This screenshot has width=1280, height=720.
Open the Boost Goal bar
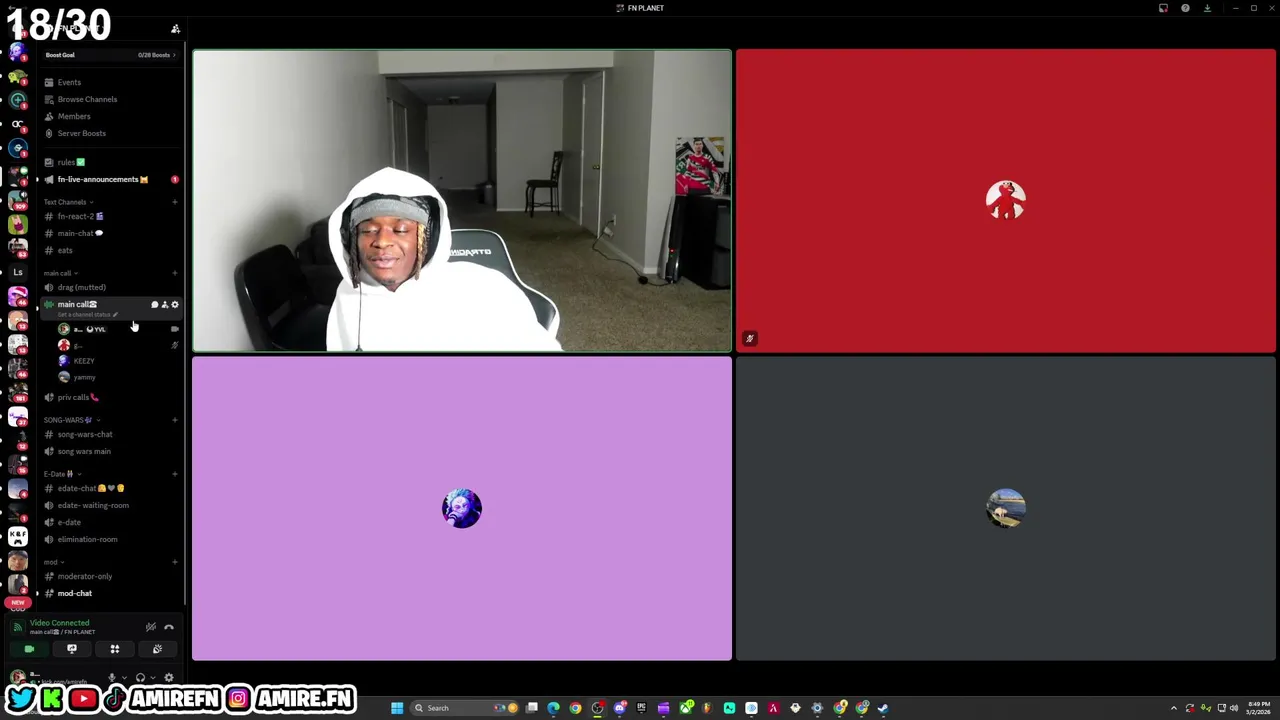coord(110,55)
